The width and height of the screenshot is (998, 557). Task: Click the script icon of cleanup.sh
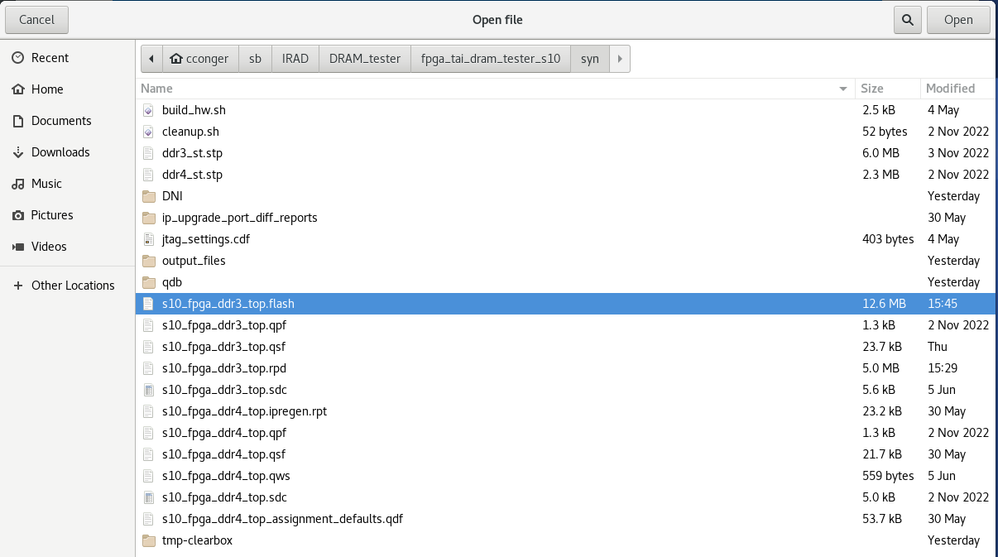(148, 132)
